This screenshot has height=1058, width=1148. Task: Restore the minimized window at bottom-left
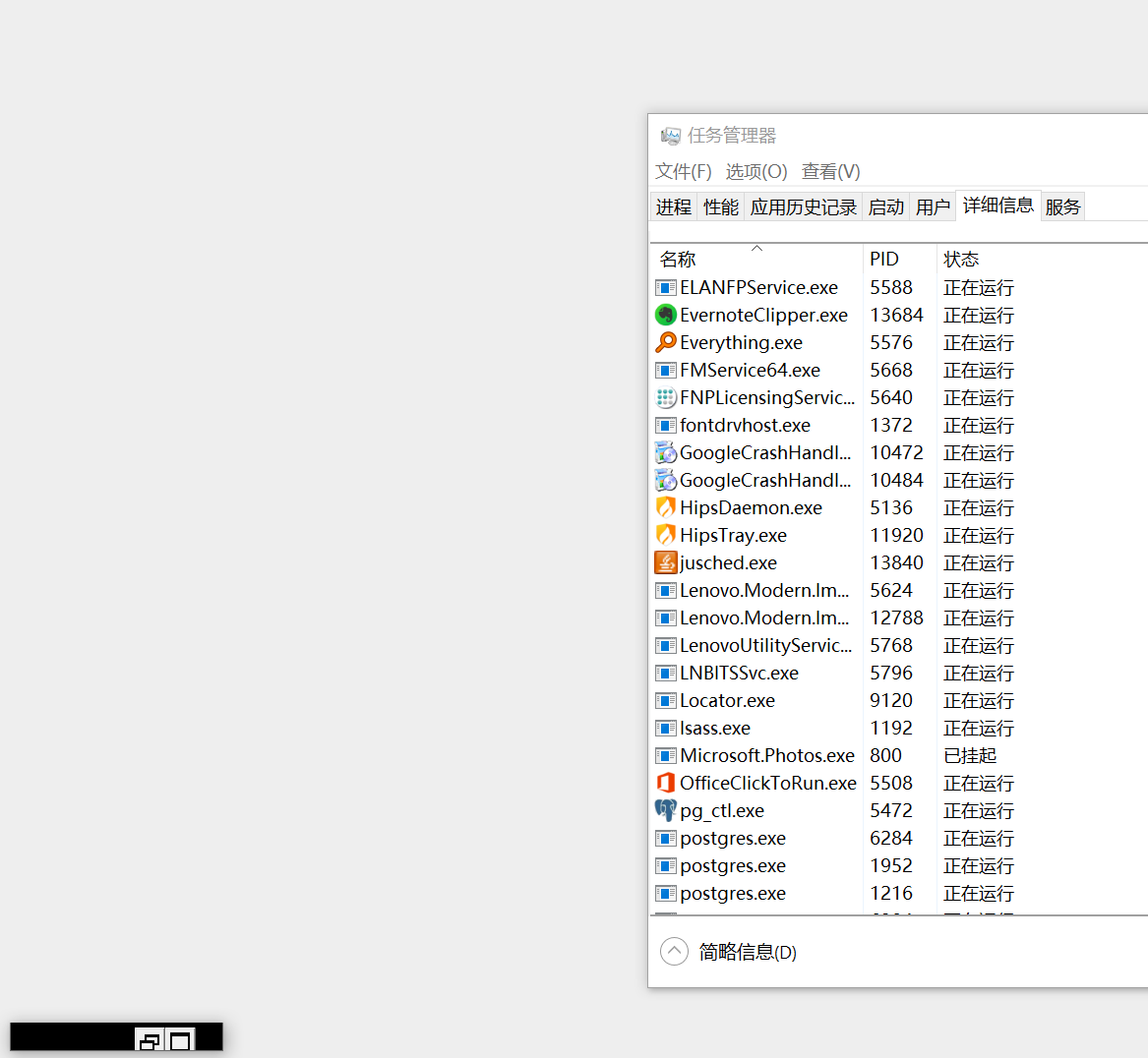point(150,1039)
